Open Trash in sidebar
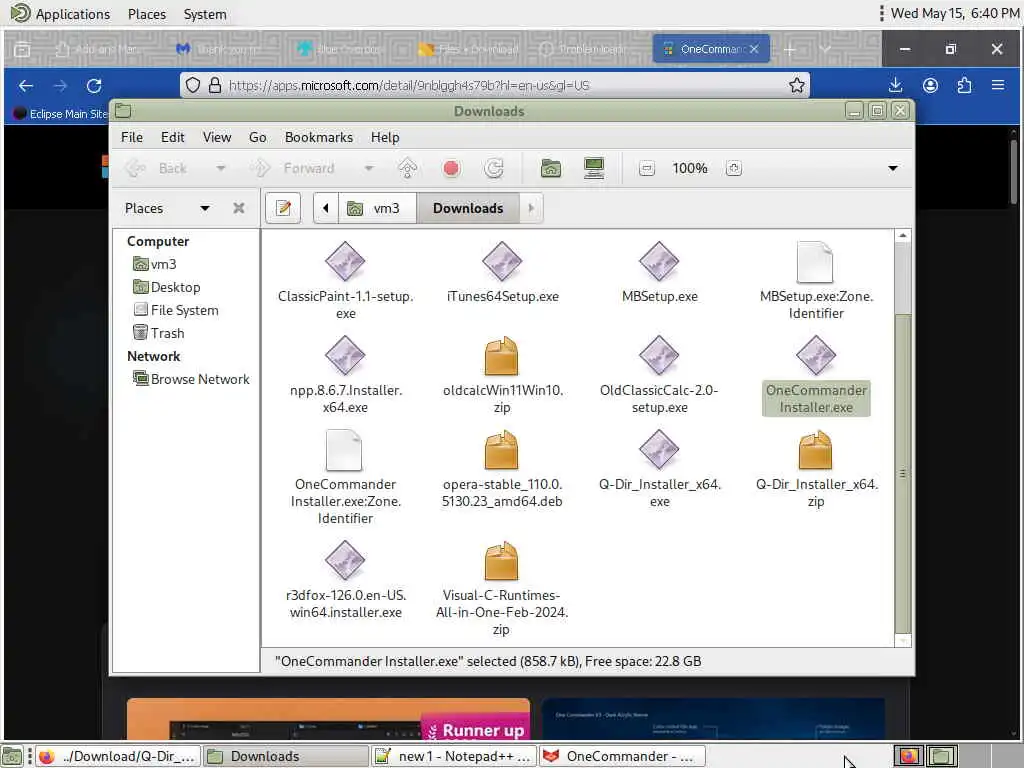The width and height of the screenshot is (1024, 768). coord(159,333)
